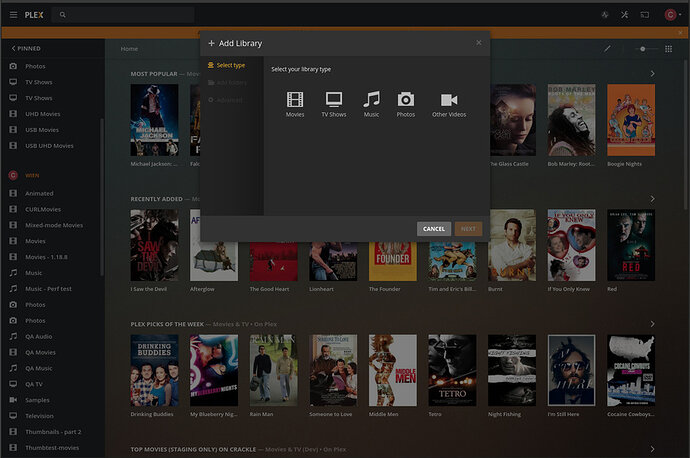Open the activity icon in top bar
This screenshot has height=458, width=690.
point(605,15)
